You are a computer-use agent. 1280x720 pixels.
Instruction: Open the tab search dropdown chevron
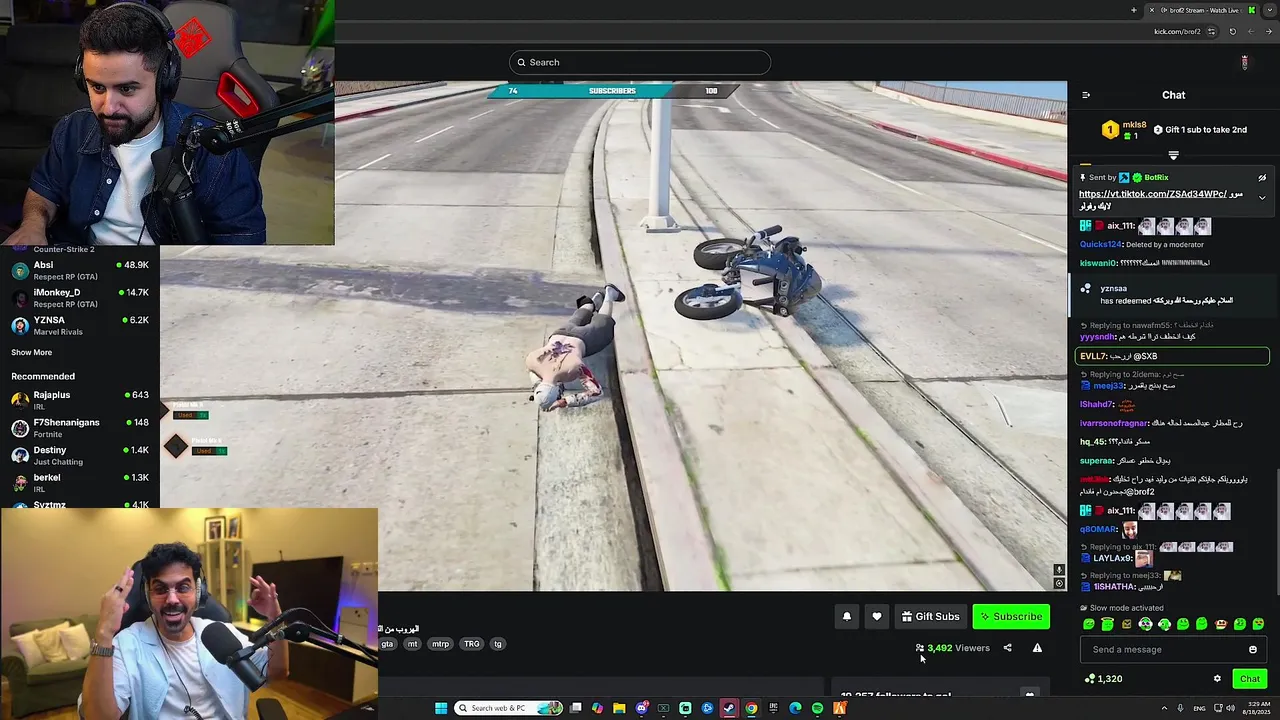point(1270,10)
